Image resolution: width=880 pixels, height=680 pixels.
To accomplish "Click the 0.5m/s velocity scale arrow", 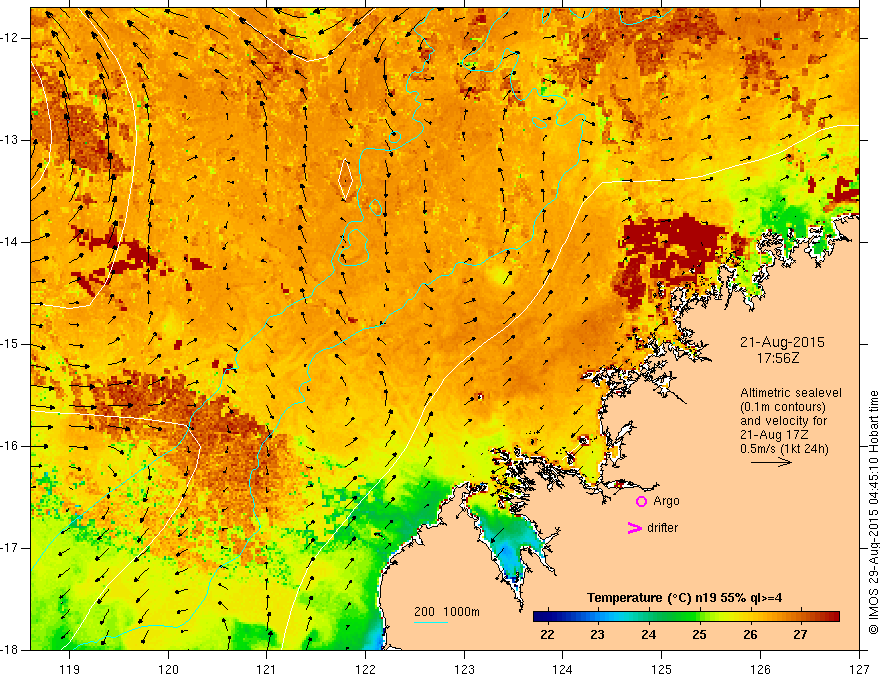I will click(x=771, y=462).
